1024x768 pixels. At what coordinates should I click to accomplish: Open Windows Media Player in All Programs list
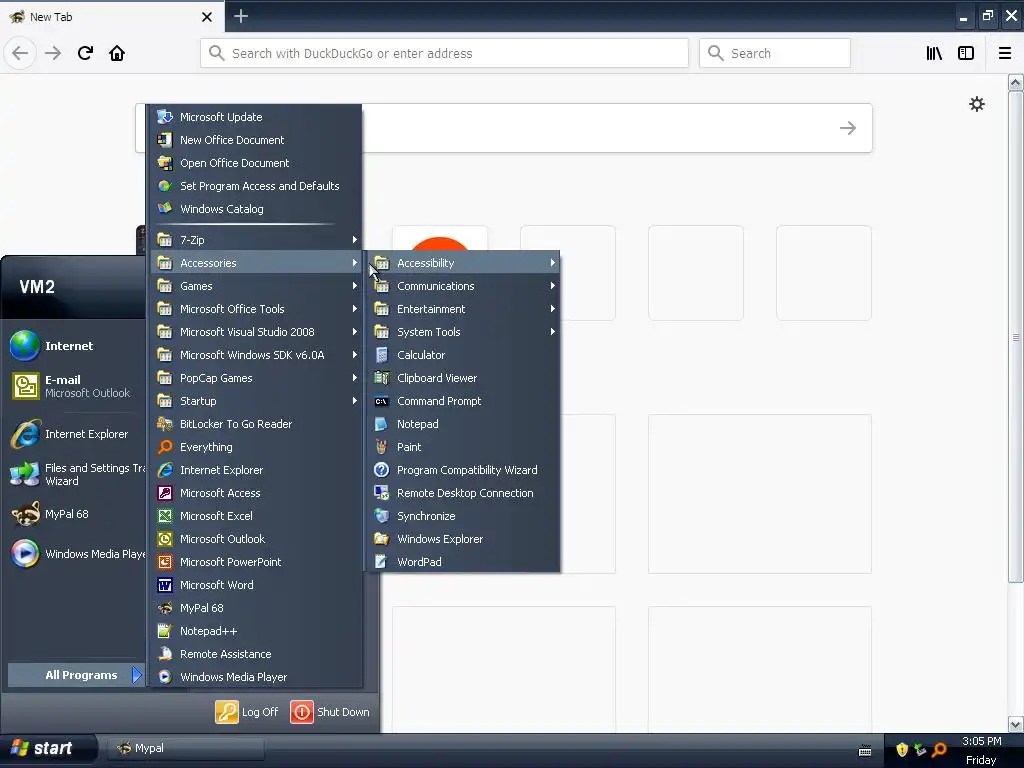256,677
